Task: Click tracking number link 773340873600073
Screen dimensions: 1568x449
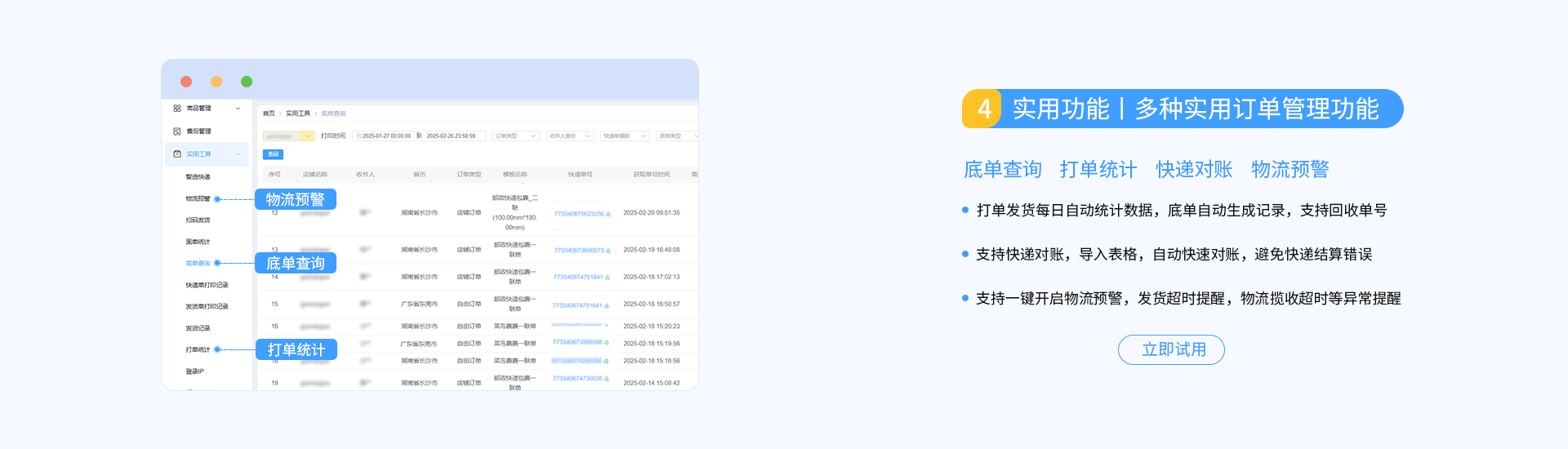Action: tap(578, 251)
